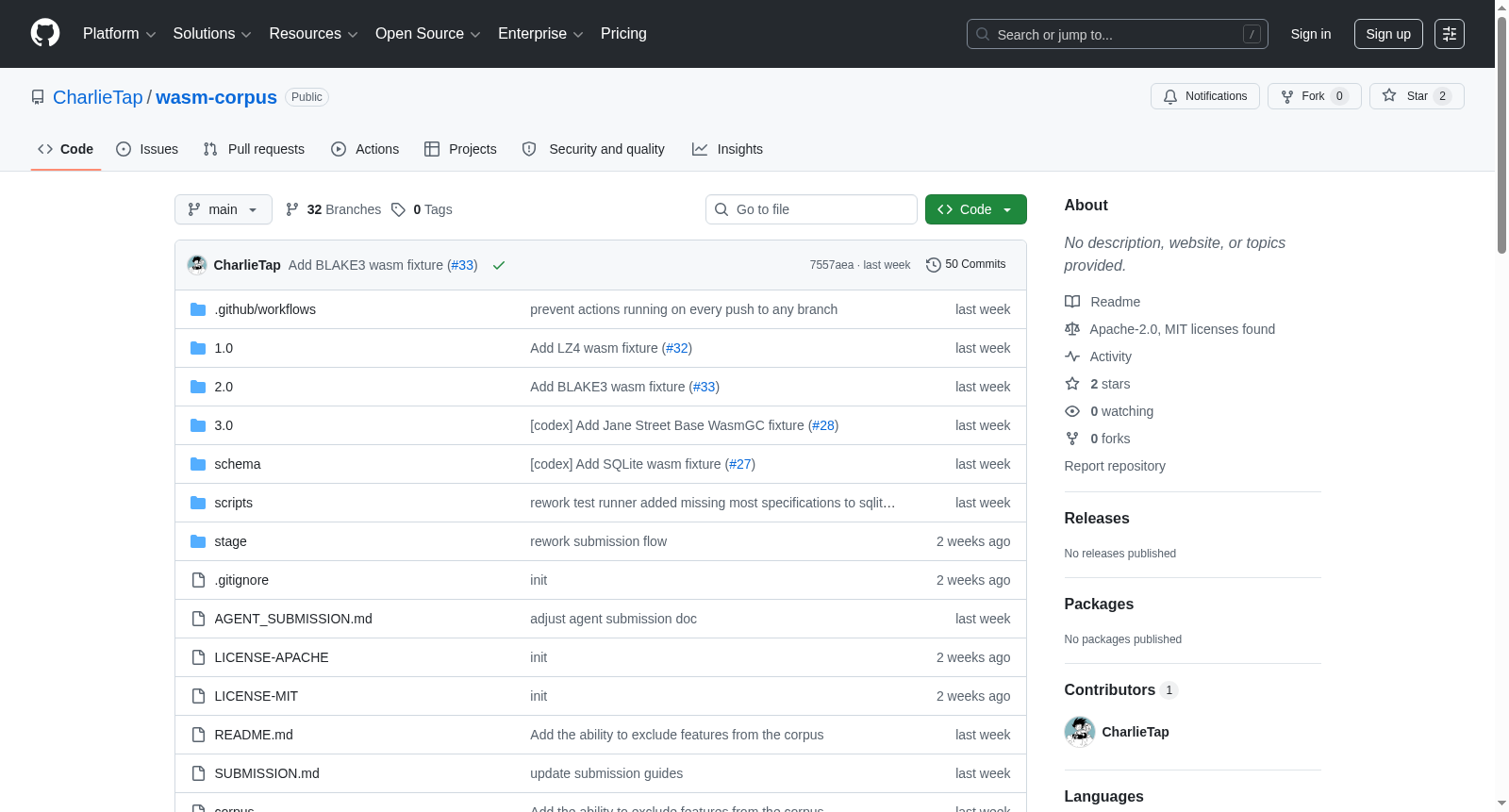
Task: Switch to the Security and quality tab
Action: [x=593, y=149]
